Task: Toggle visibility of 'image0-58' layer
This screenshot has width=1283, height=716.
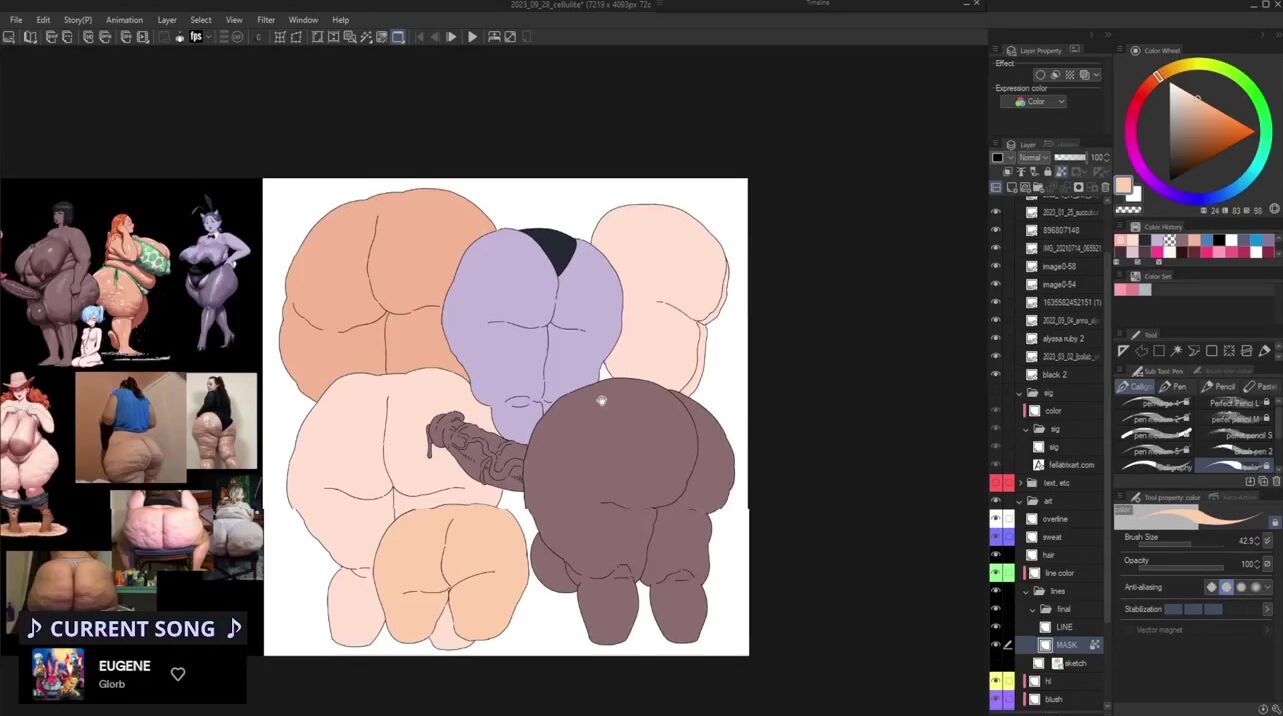Action: (995, 266)
